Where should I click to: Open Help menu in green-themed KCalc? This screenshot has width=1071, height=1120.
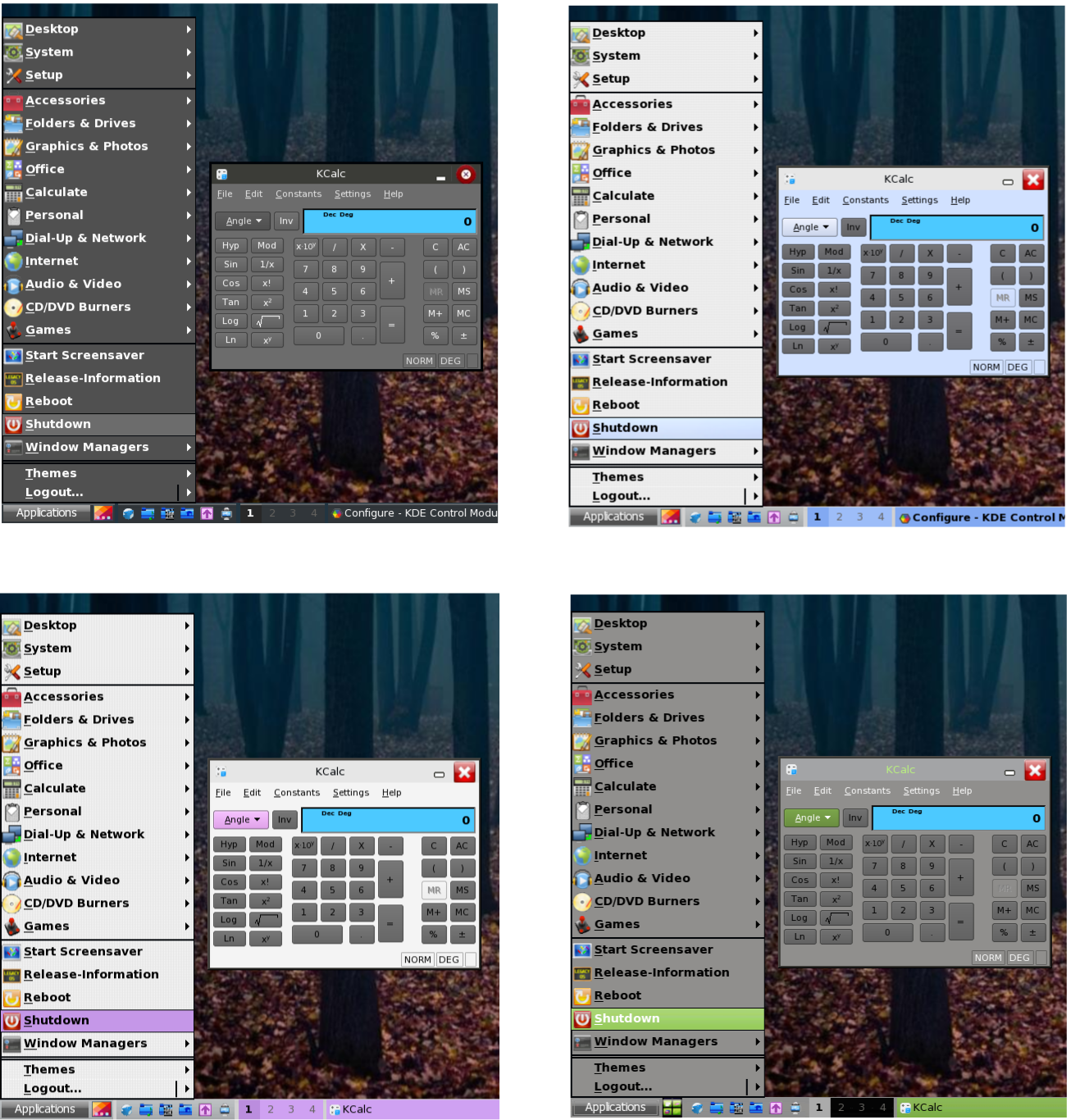(962, 791)
